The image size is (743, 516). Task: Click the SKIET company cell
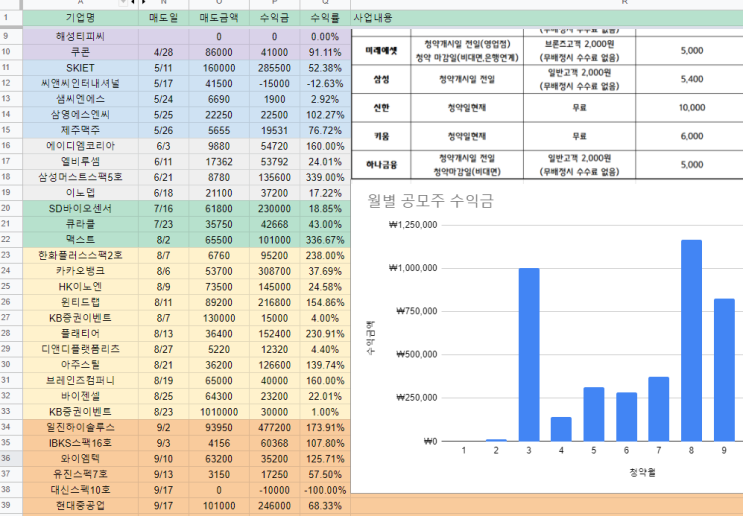coord(81,68)
